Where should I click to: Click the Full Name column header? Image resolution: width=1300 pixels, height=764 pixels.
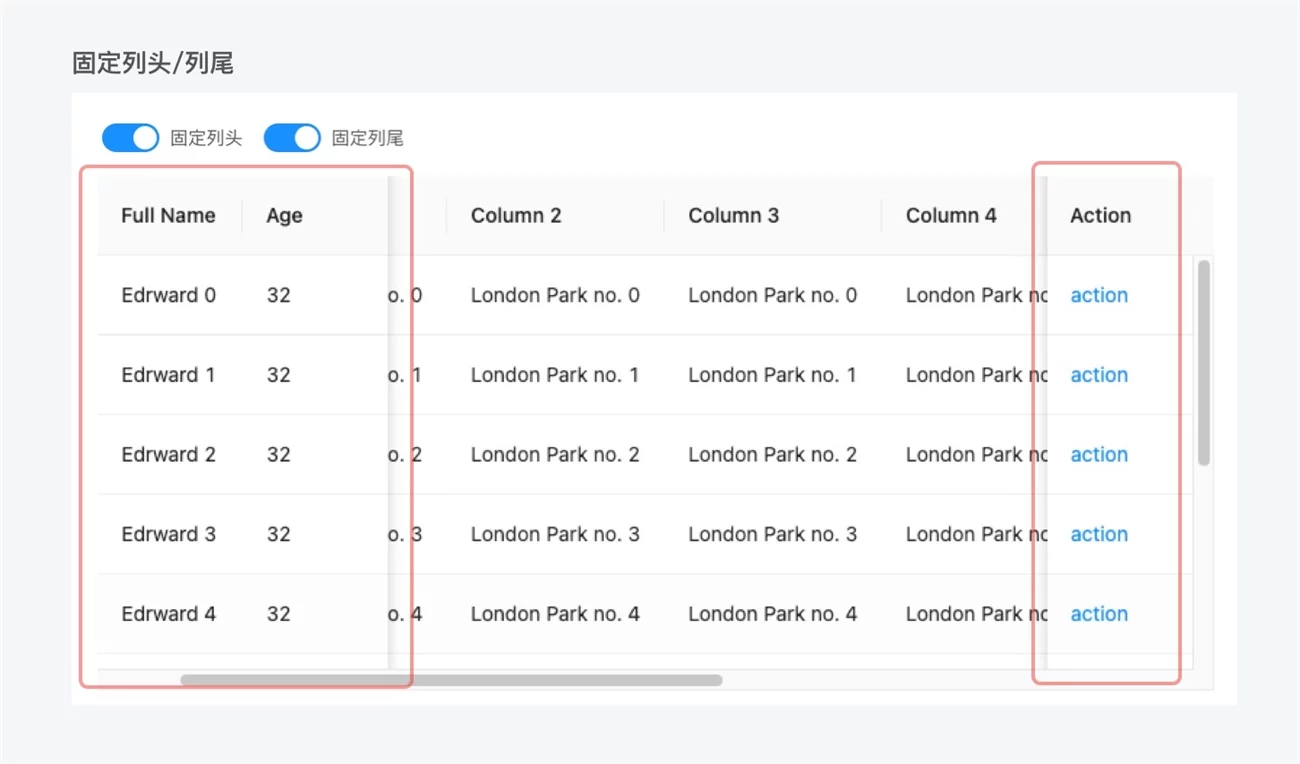click(x=168, y=216)
